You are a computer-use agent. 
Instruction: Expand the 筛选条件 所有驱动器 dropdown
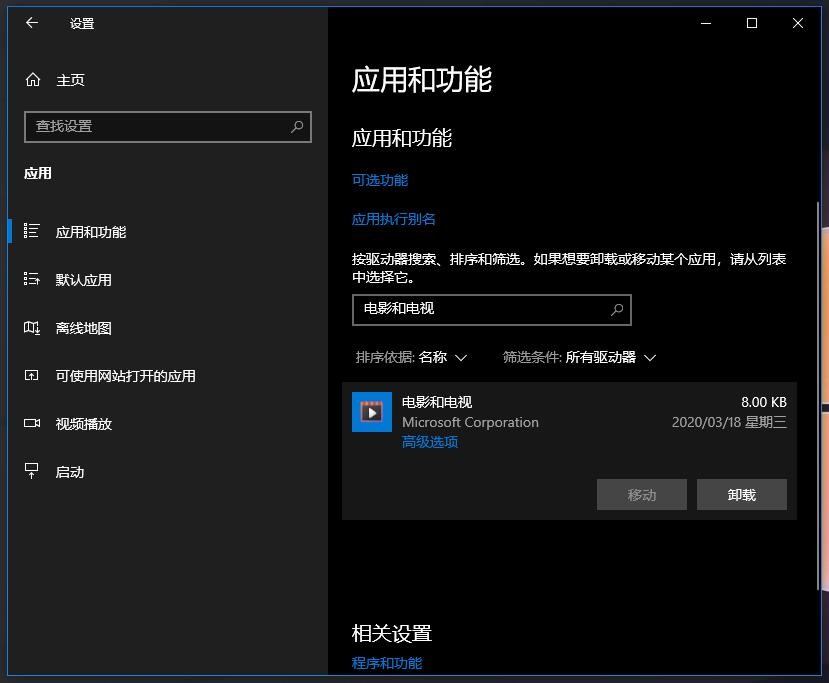point(579,357)
